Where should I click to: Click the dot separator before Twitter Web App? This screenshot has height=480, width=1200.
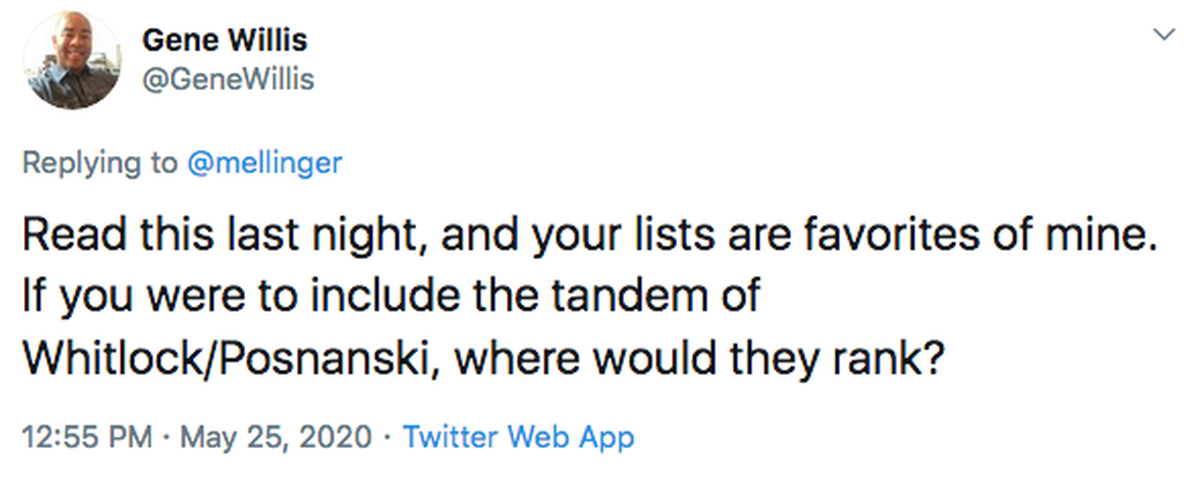[x=388, y=438]
